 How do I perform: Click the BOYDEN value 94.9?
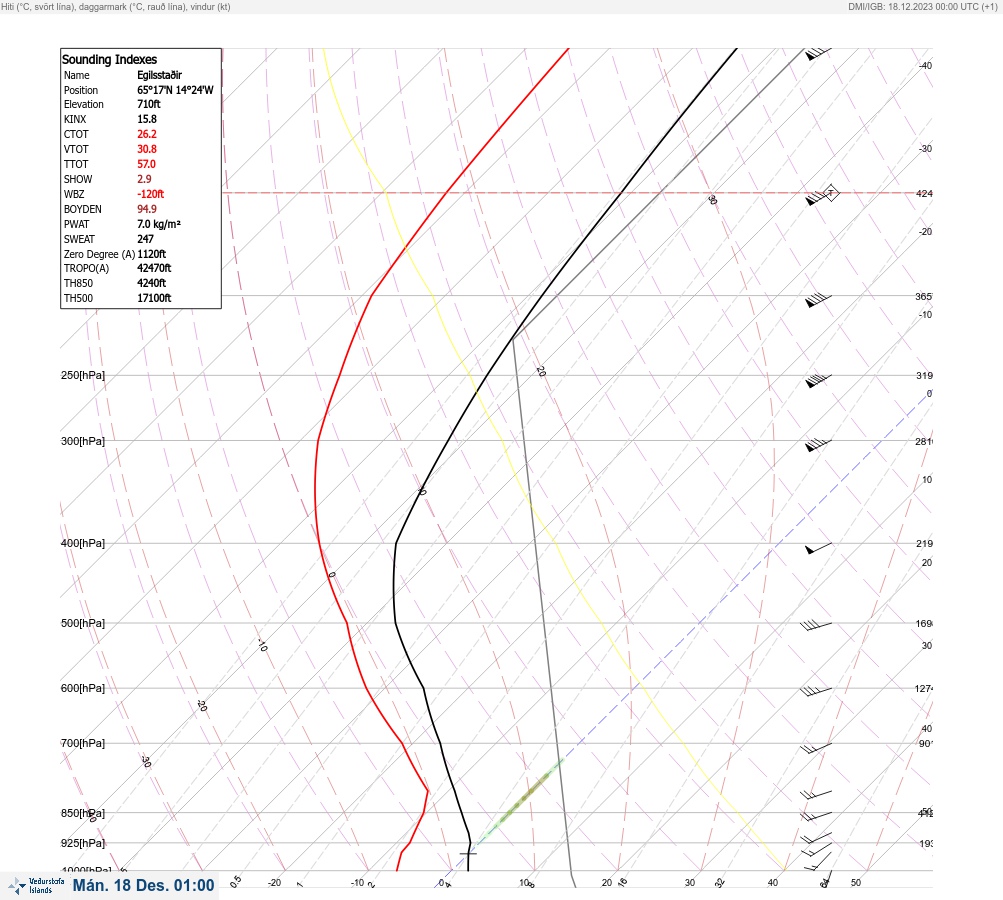point(146,209)
